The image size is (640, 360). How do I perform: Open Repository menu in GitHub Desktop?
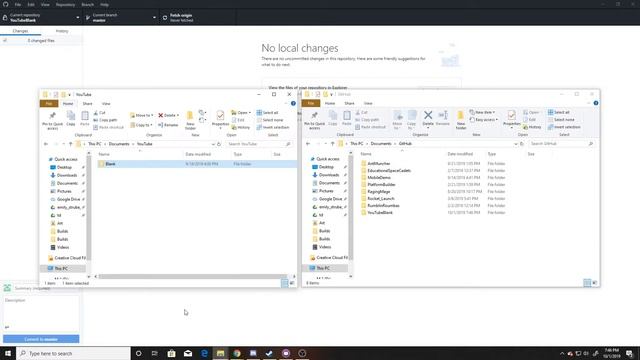tap(65, 4)
